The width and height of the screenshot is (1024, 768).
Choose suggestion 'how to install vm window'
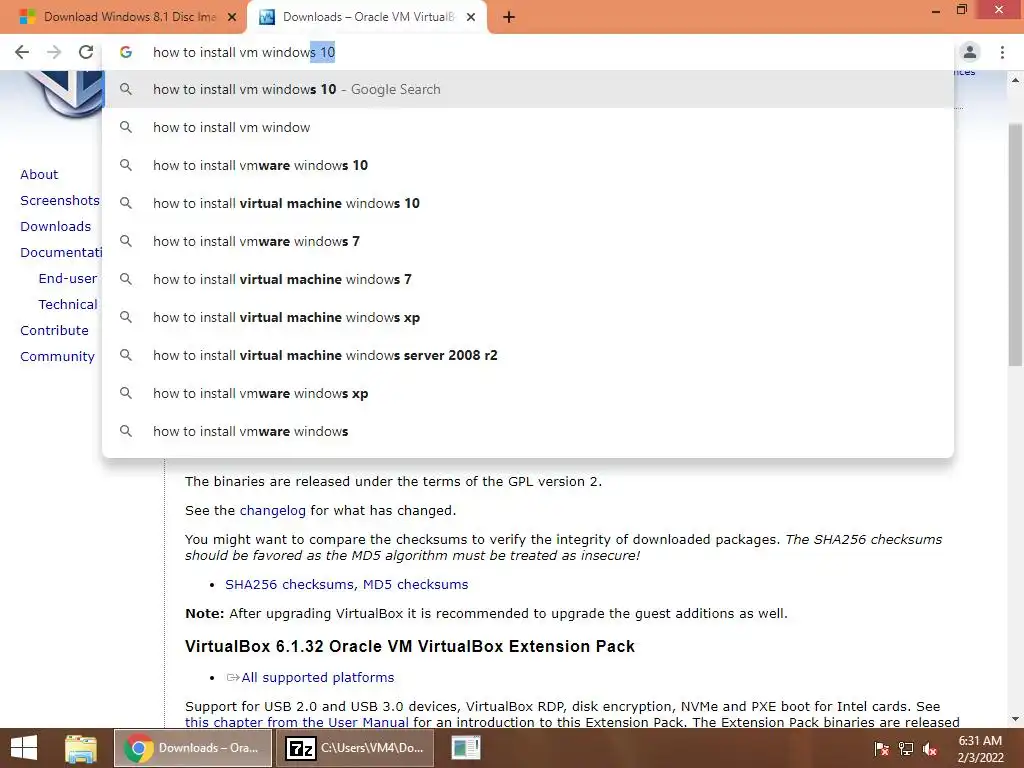[528, 127]
